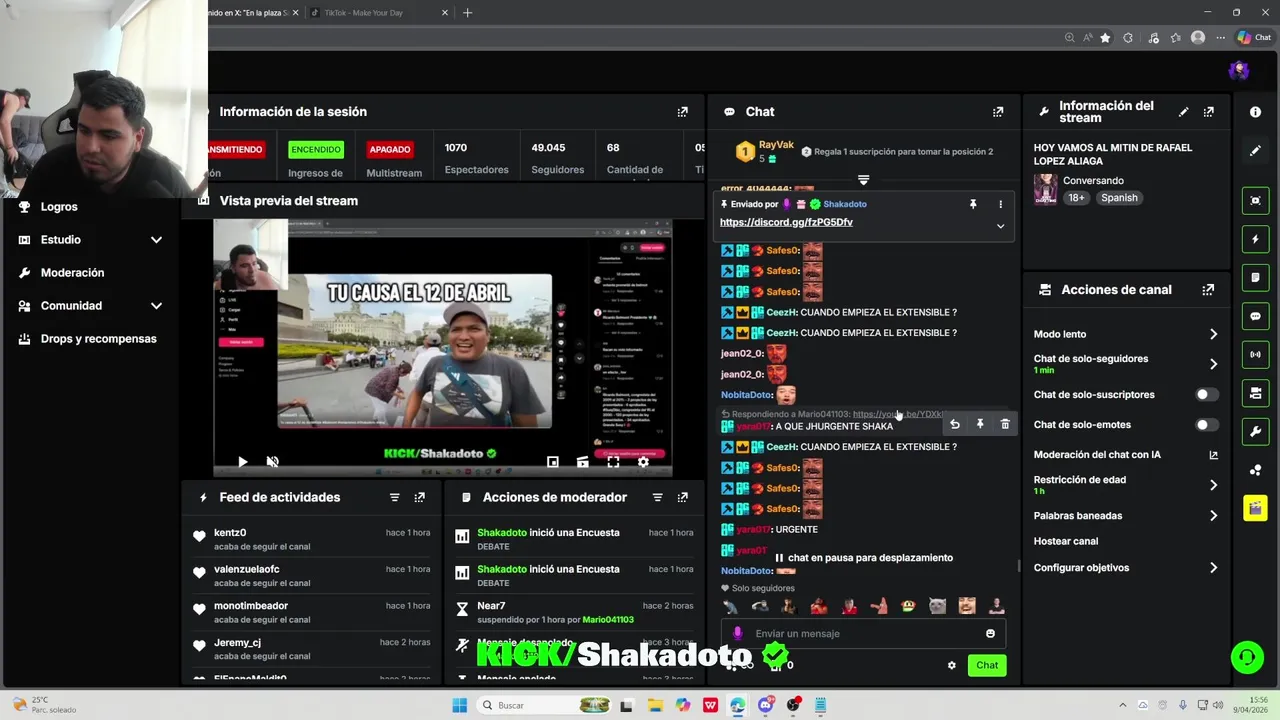
Task: Pin the hovered chat message
Action: point(980,425)
